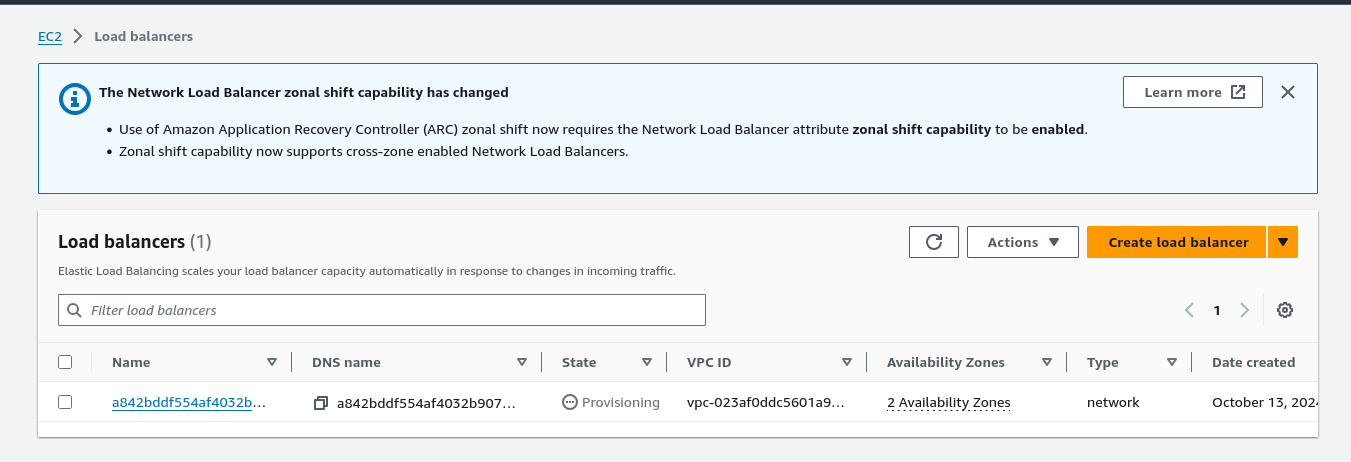Open the Actions dropdown menu
1351x462 pixels.
(1022, 242)
